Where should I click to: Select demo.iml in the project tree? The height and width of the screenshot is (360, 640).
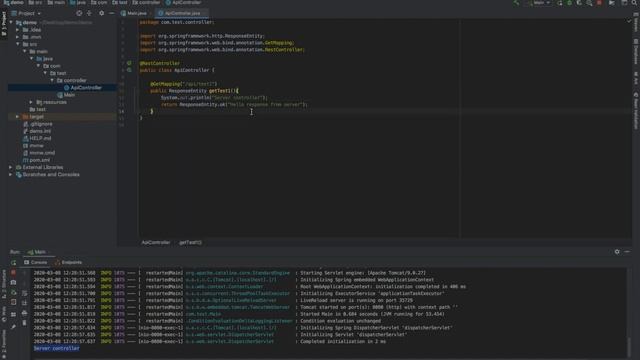coord(37,131)
